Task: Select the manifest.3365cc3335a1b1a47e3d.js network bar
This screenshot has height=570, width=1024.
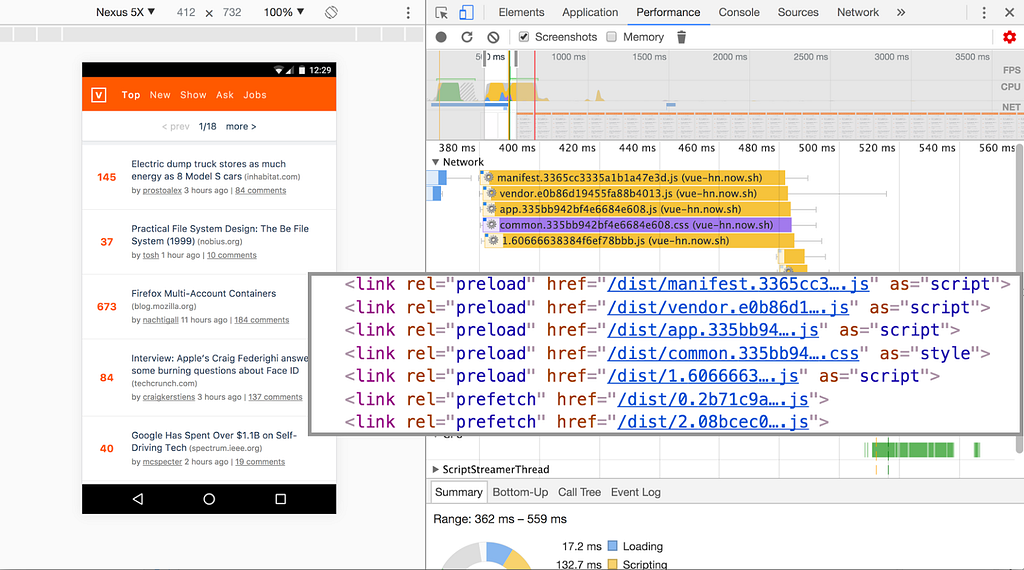Action: tap(632, 178)
